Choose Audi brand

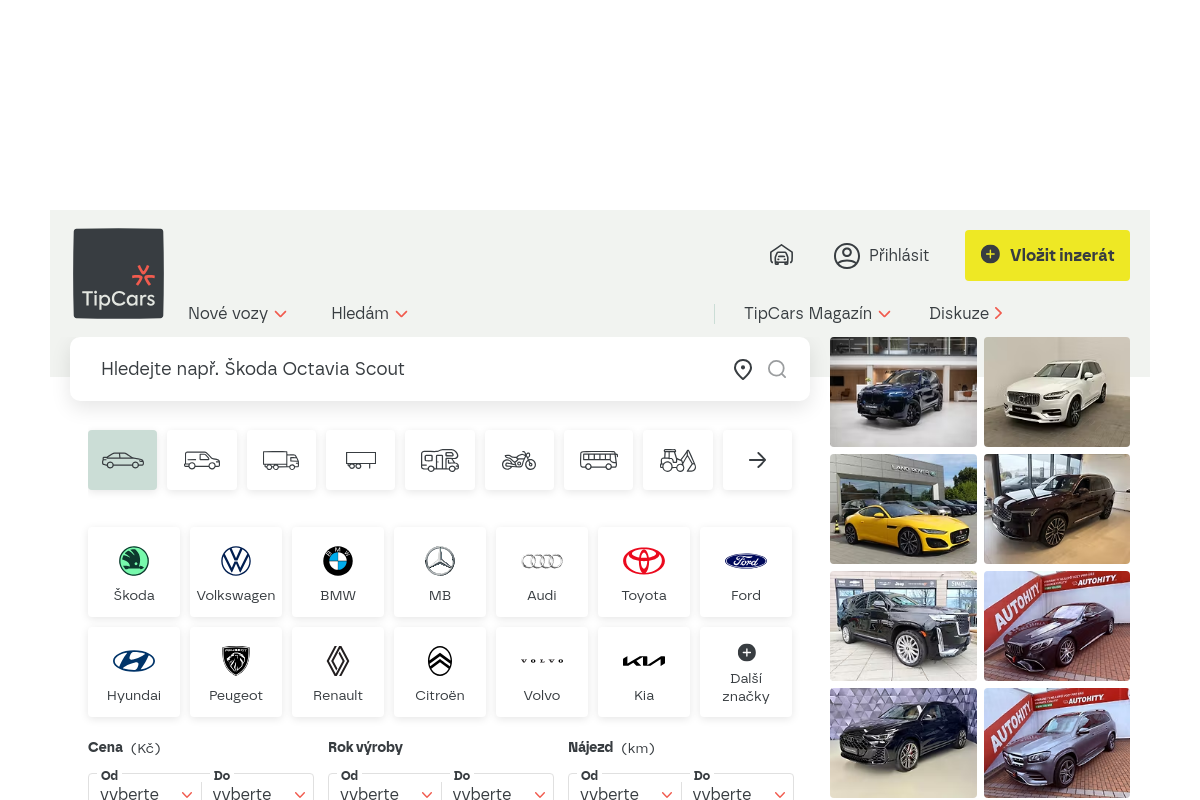(542, 572)
